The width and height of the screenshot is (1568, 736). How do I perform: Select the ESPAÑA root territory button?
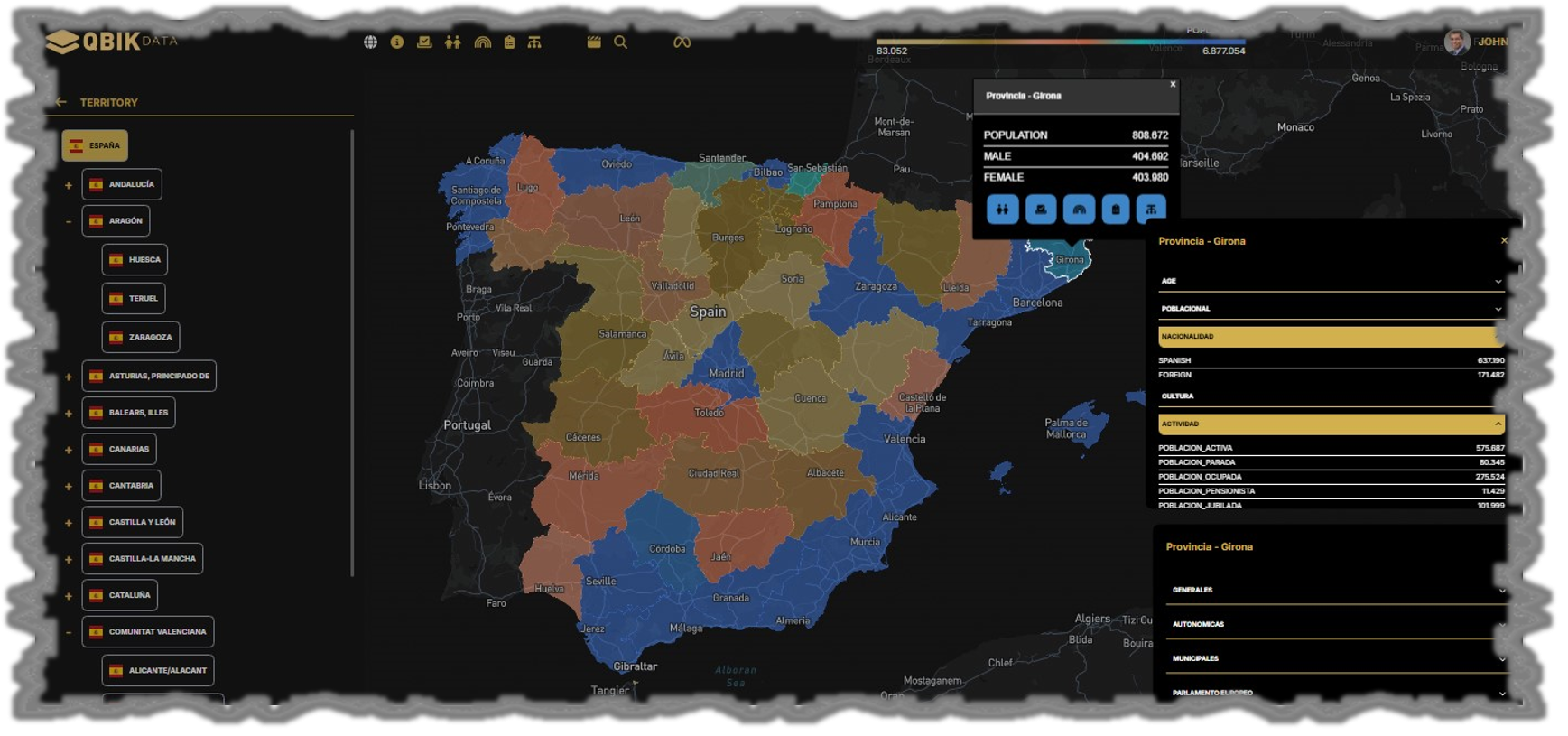95,145
